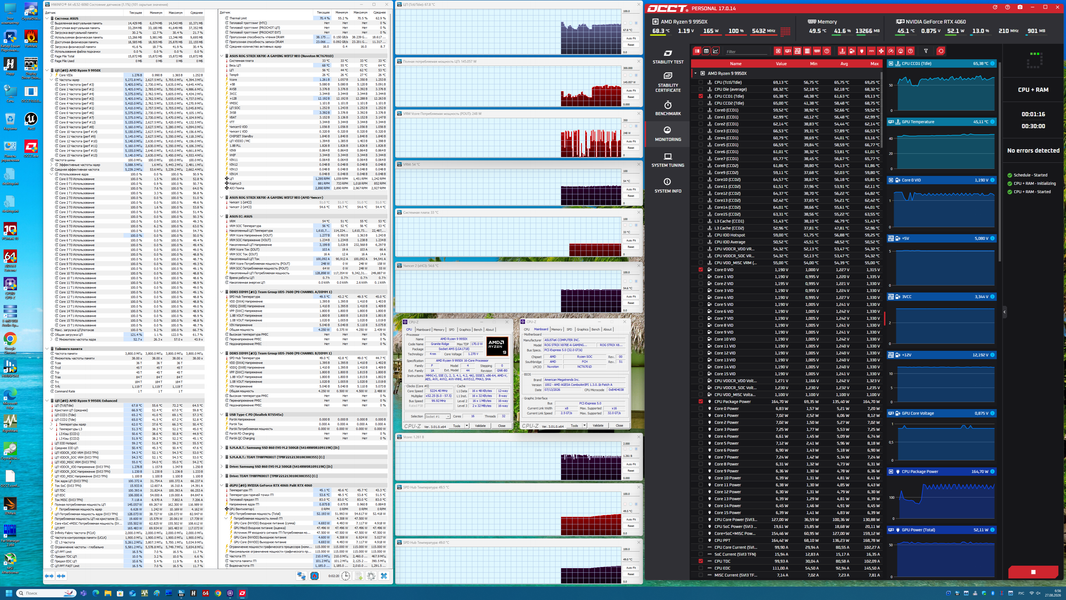Click the info icon on GPU Temperature graph
Viewport: 1066px width, 600px height.
[993, 122]
